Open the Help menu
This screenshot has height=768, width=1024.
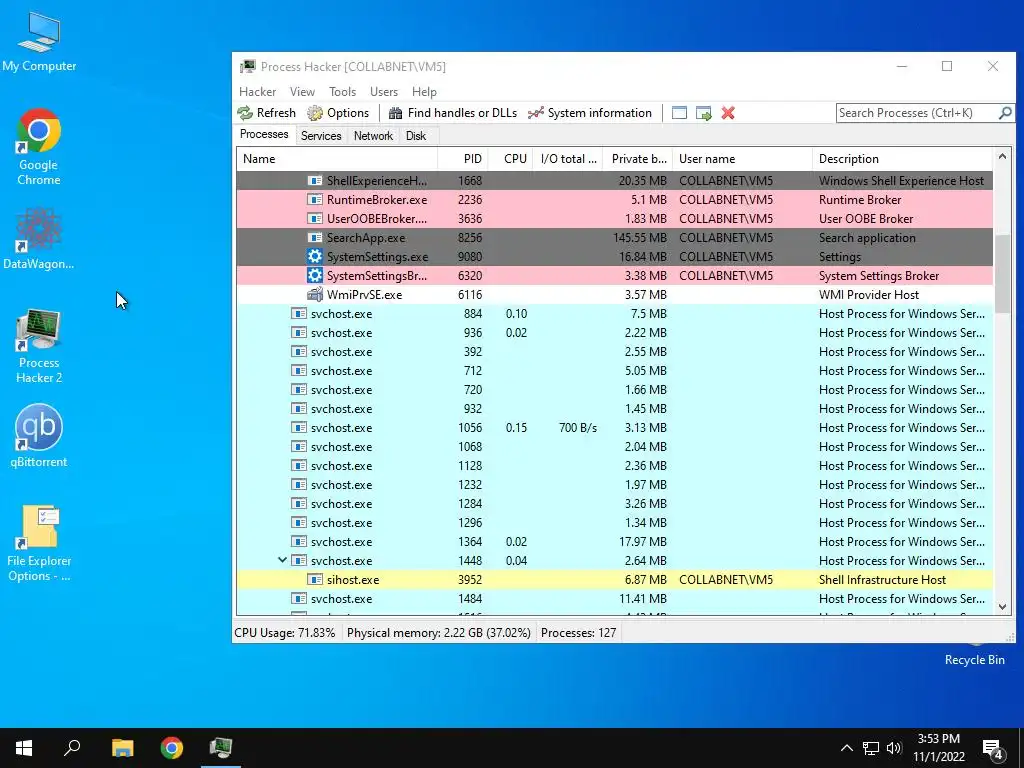pos(424,92)
